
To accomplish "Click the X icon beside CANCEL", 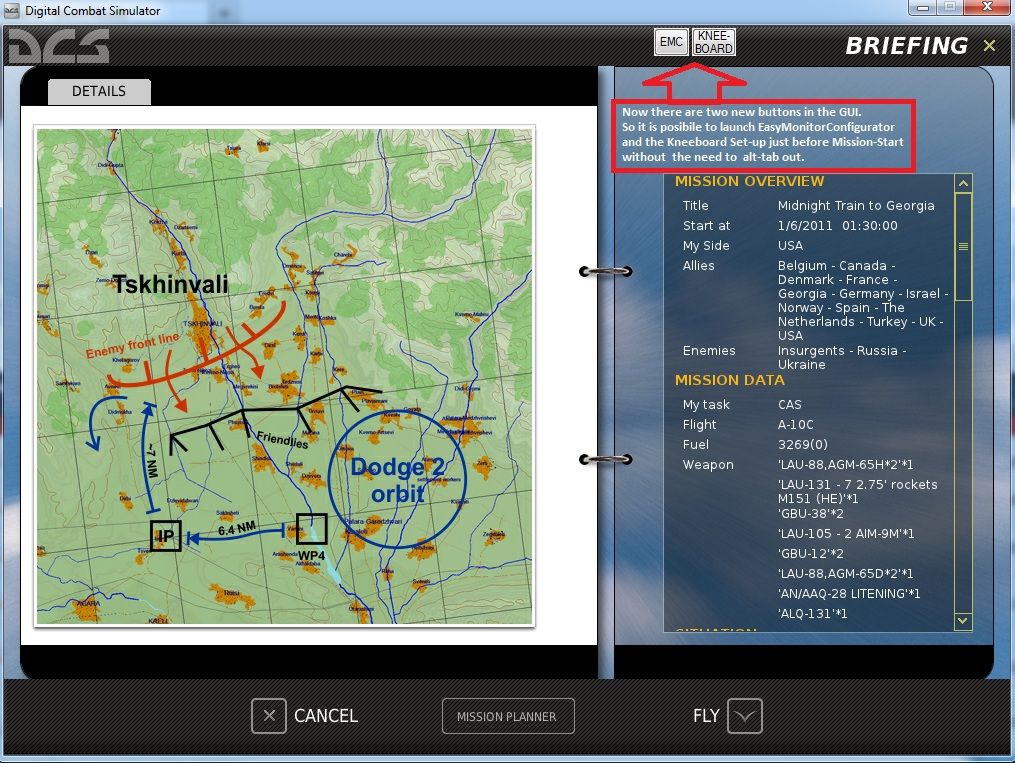I will [268, 716].
